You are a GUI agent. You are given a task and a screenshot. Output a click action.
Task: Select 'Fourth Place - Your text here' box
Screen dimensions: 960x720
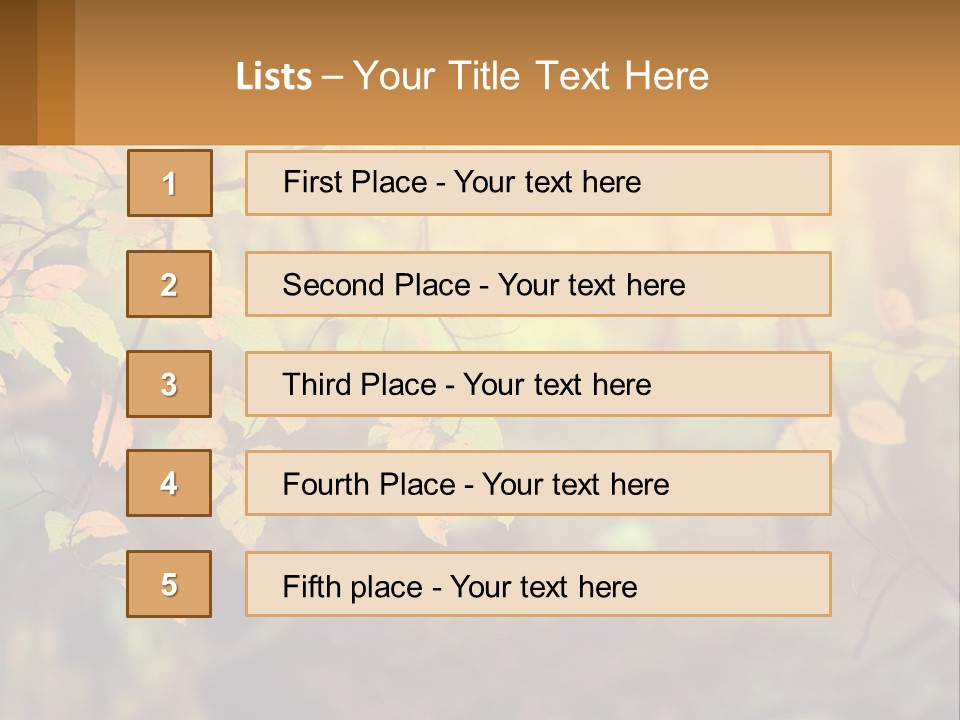(538, 484)
